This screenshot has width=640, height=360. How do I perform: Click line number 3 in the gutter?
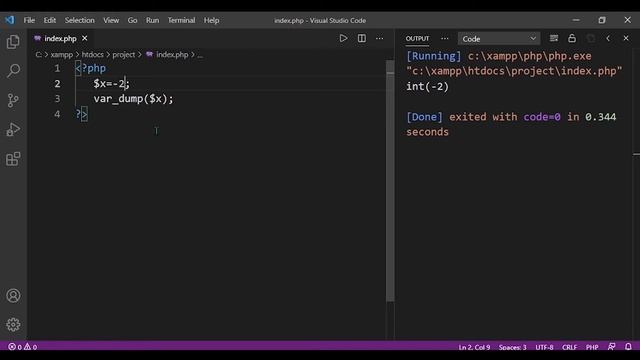(57, 99)
